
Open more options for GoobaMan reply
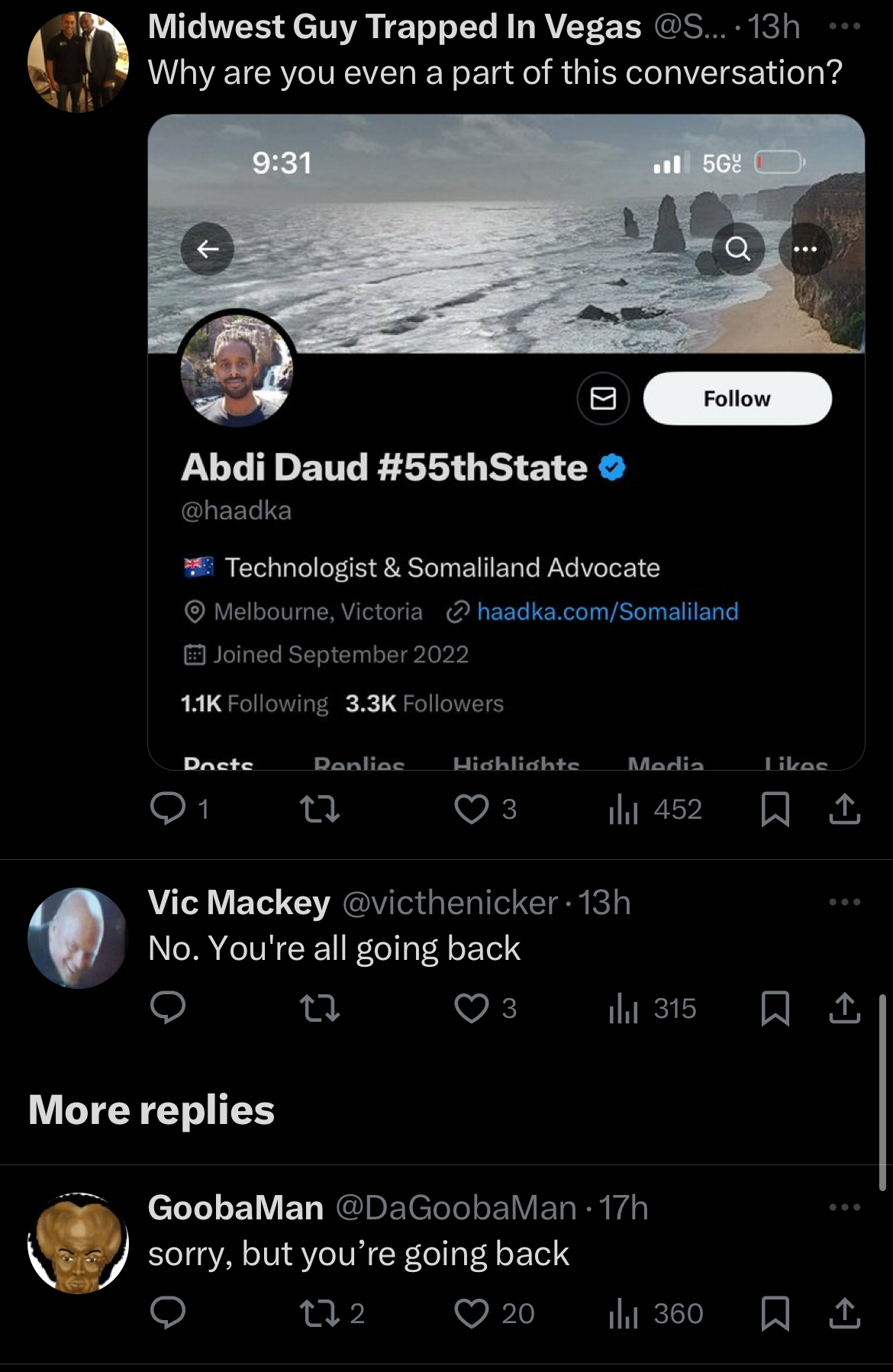844,1207
